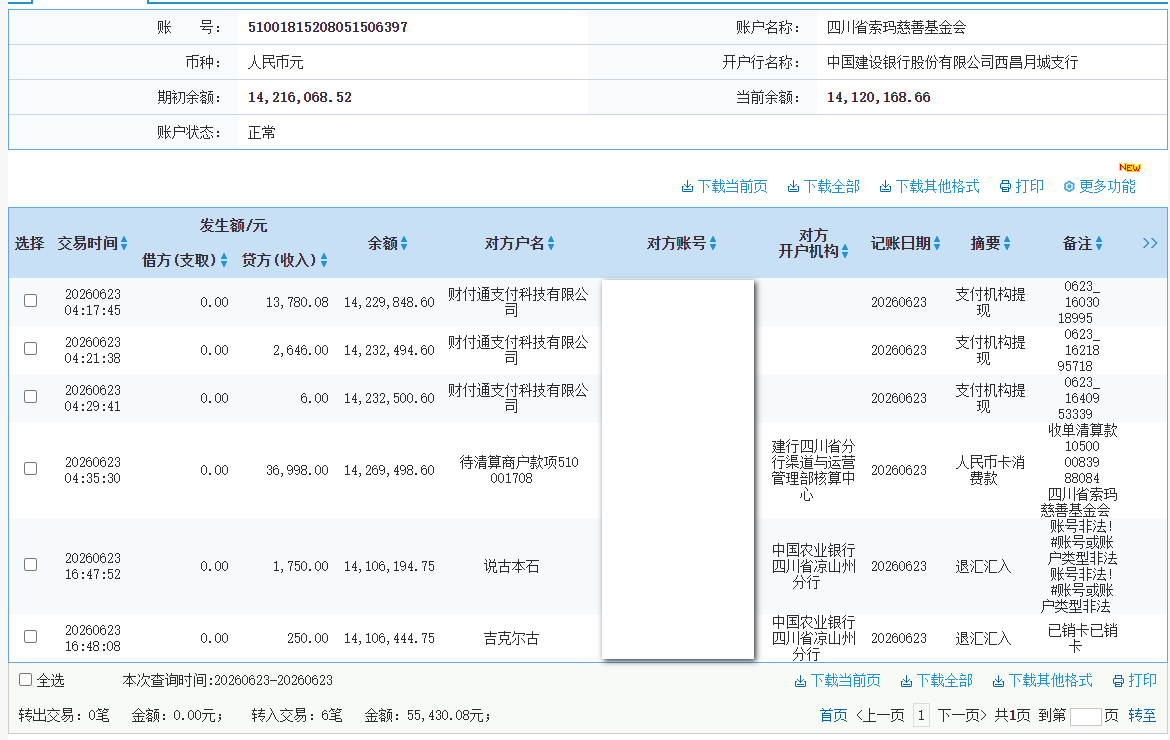Click the credit amount 36,998.00
Image resolution: width=1170 pixels, height=740 pixels.
pyautogui.click(x=297, y=470)
